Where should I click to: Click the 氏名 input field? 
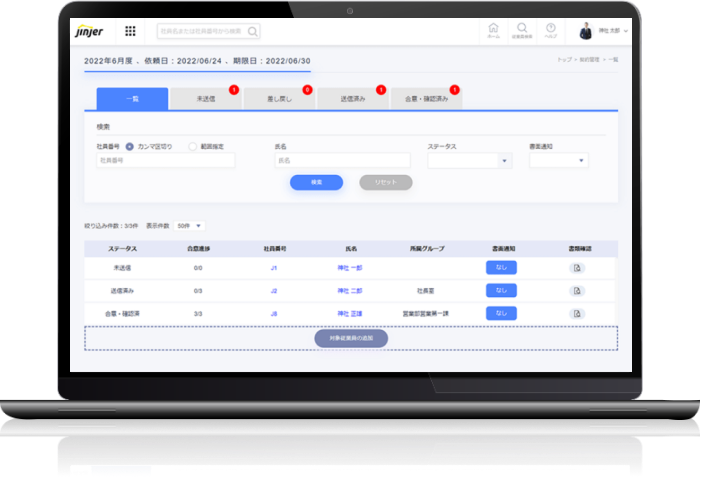[342, 160]
